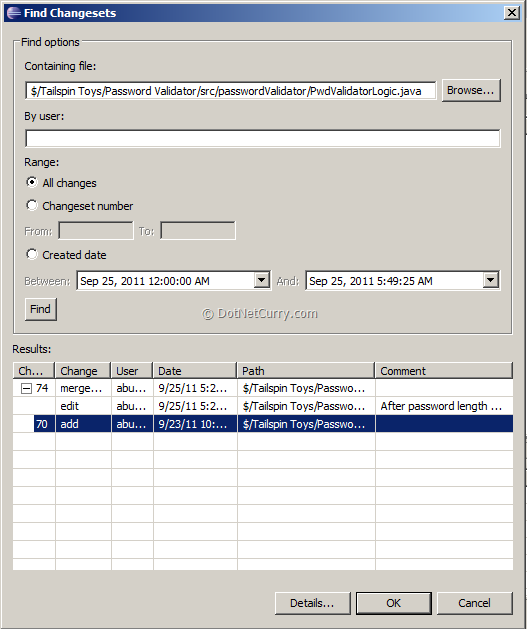The height and width of the screenshot is (629, 527).
Task: Open the Between date dropdown arrow
Action: 261,280
